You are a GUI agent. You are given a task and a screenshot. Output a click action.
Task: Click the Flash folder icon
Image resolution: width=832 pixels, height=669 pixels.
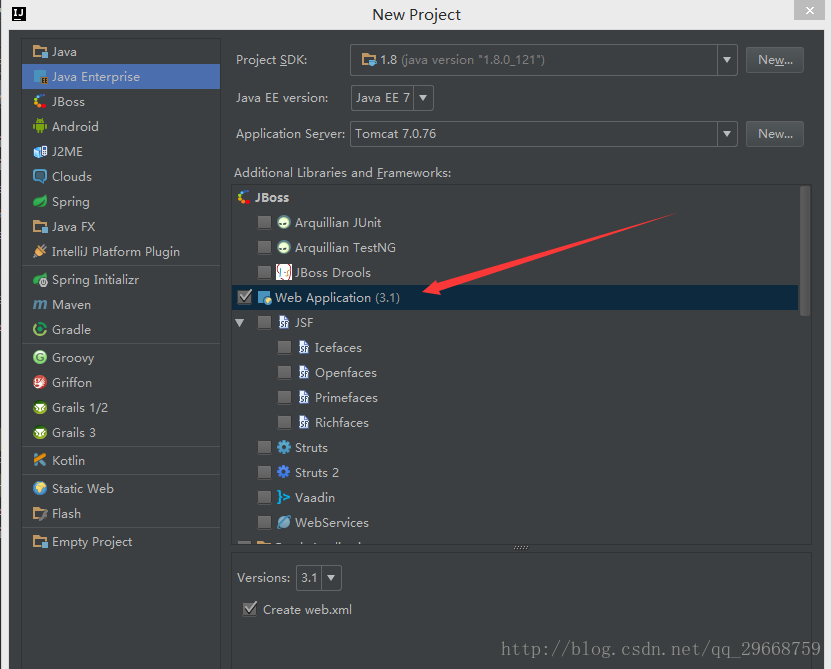click(x=40, y=514)
